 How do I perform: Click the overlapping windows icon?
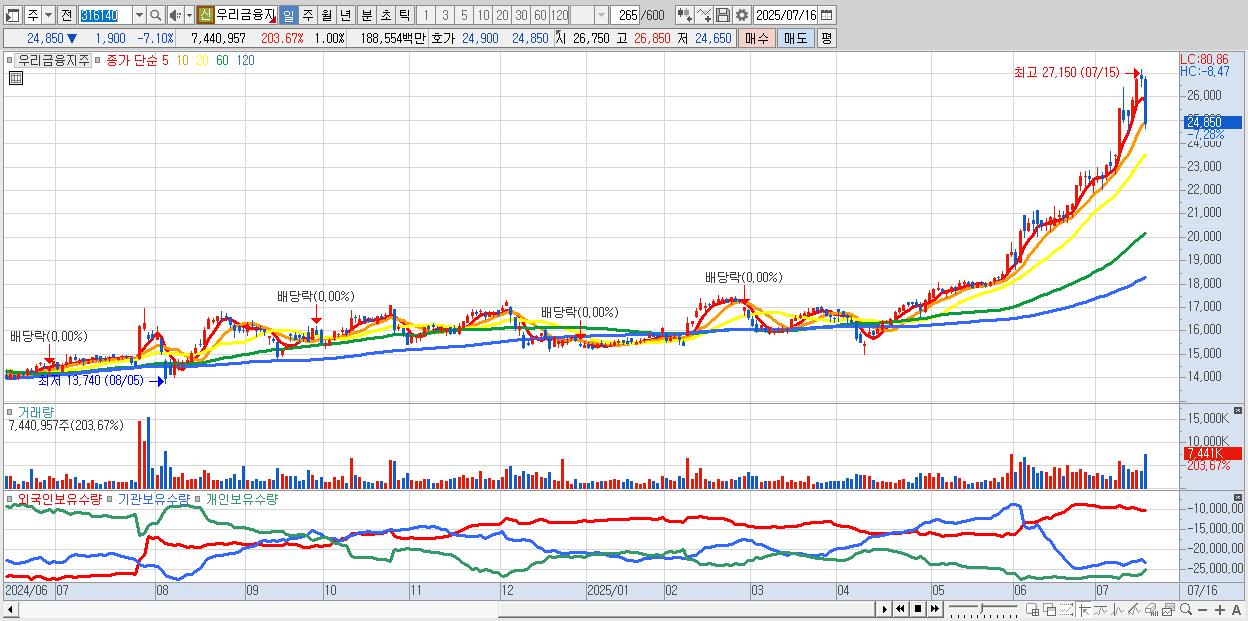1050,609
